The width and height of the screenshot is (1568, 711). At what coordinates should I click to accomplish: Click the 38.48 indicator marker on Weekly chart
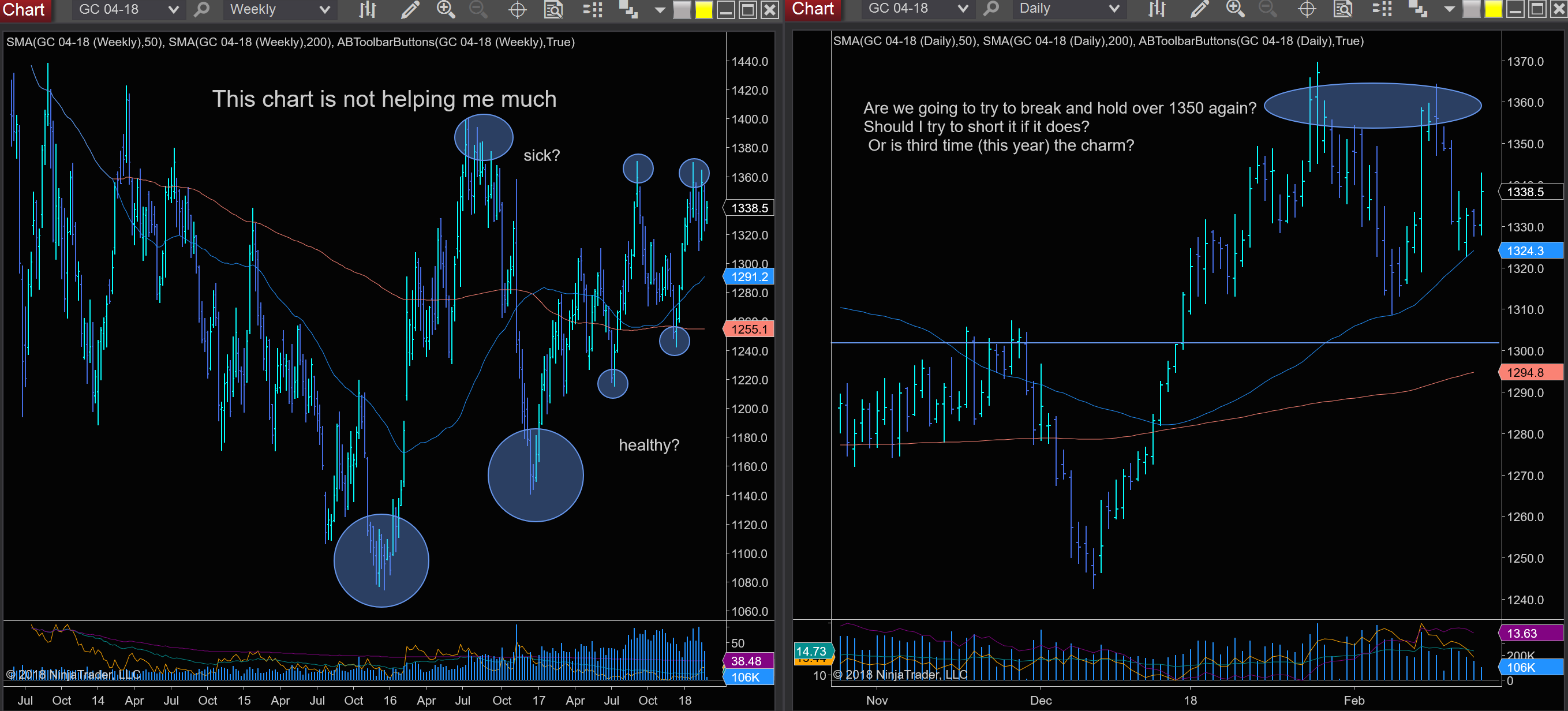coord(748,661)
